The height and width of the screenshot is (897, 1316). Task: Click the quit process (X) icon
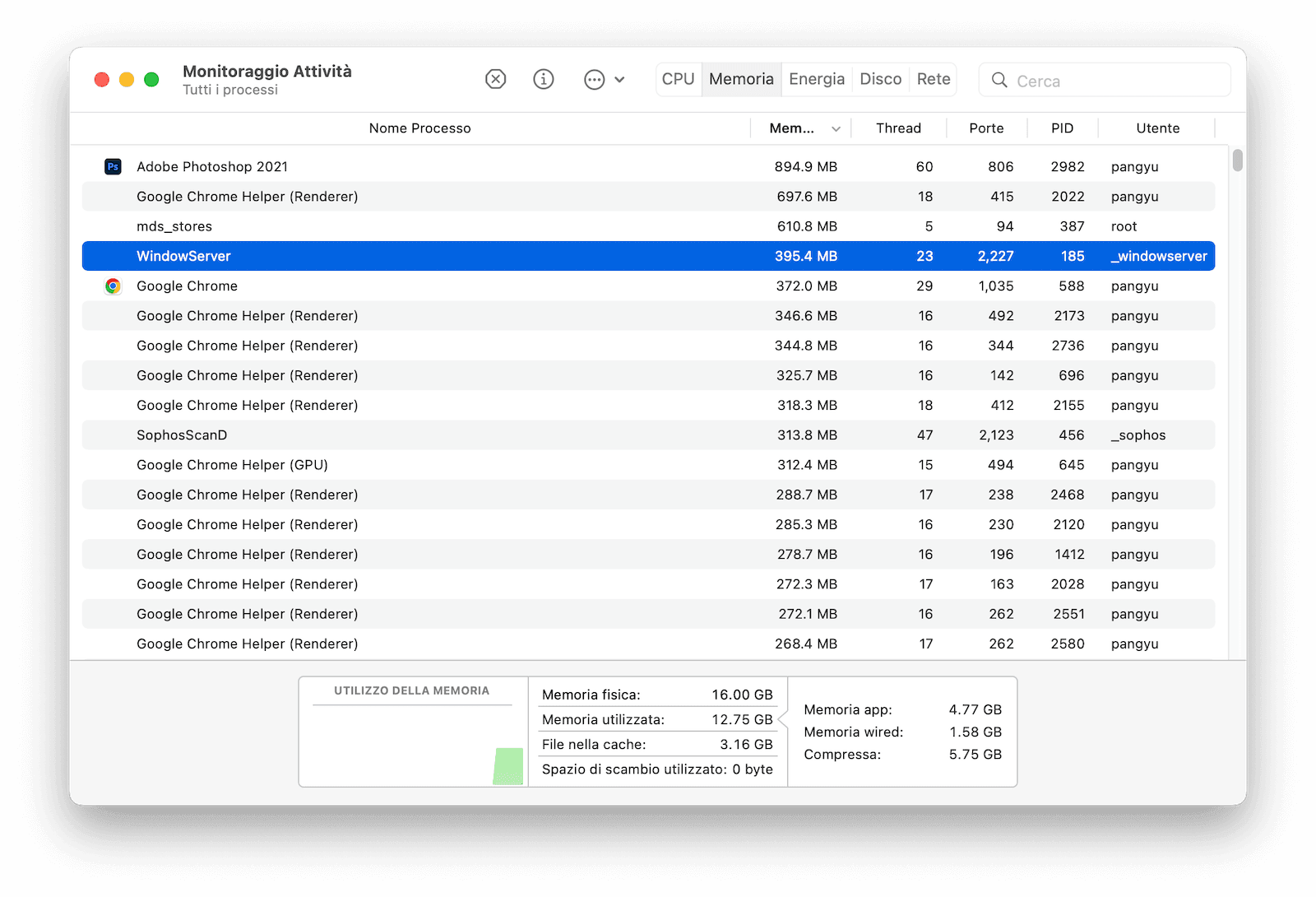(x=495, y=79)
